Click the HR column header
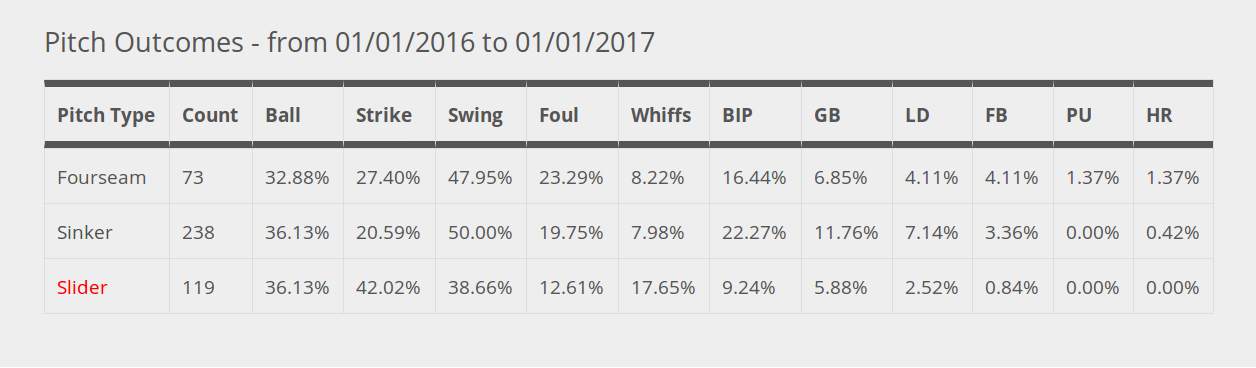This screenshot has height=368, width=1256. [1159, 115]
